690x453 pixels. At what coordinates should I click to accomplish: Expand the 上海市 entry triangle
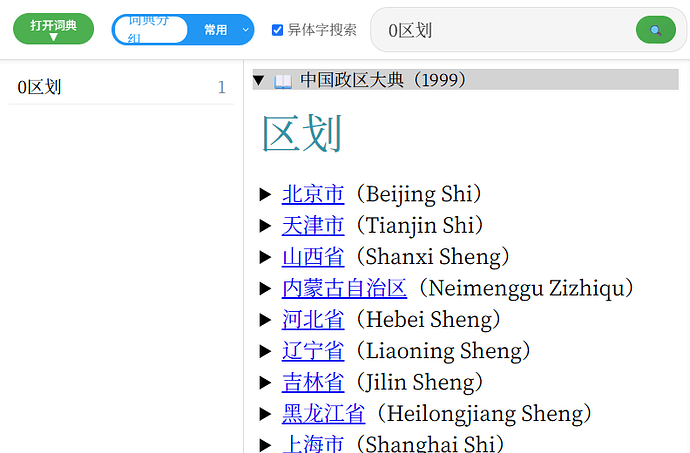pos(265,445)
